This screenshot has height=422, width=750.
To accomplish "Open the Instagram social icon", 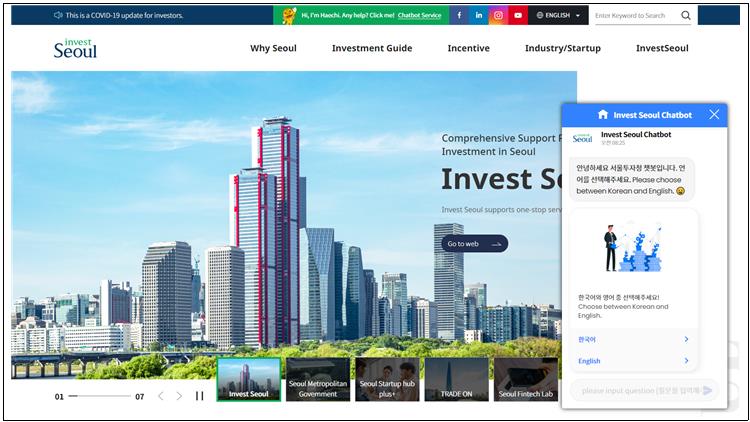I will 498,15.
